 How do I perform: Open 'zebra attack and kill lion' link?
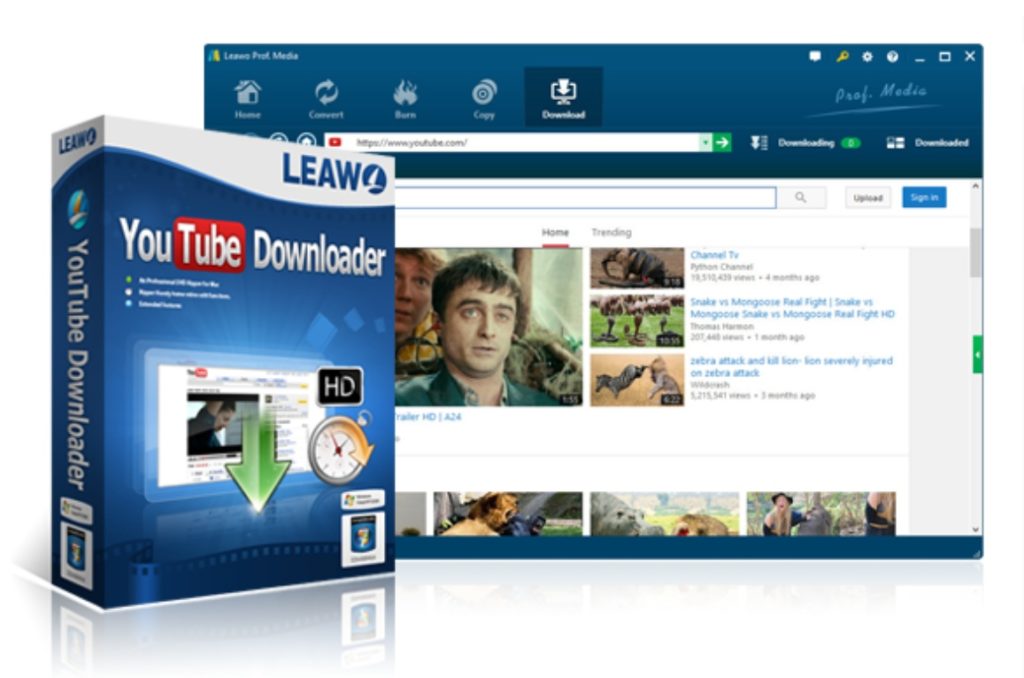791,366
